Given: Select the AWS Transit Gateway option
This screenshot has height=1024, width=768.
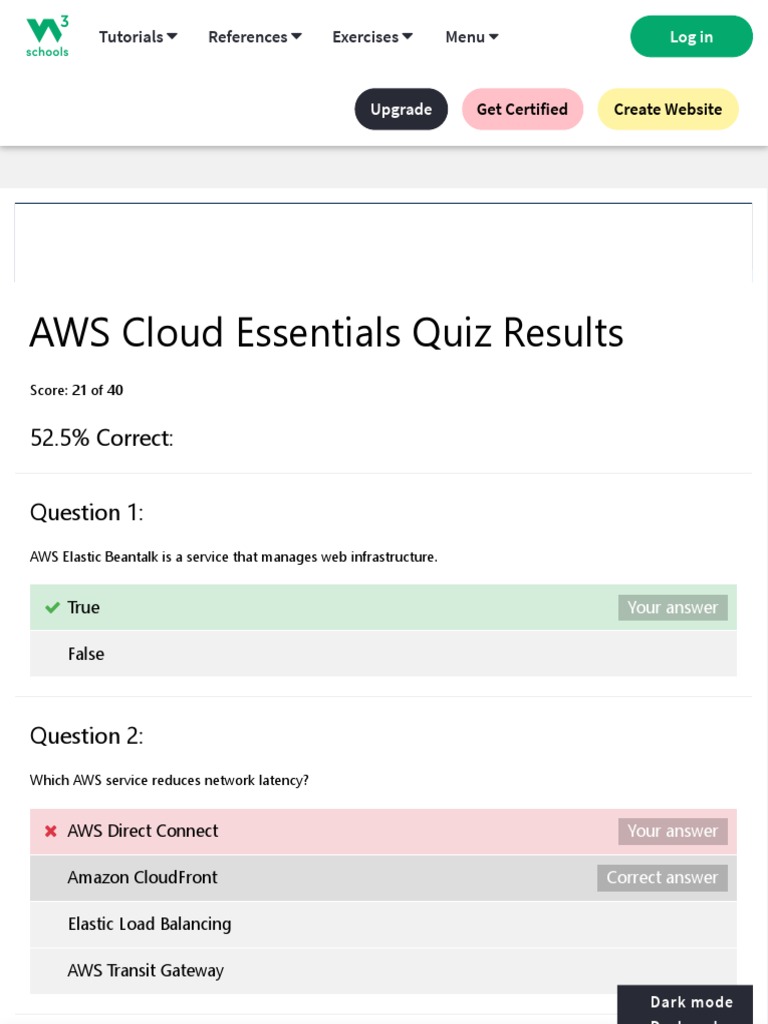Looking at the screenshot, I should coord(383,970).
